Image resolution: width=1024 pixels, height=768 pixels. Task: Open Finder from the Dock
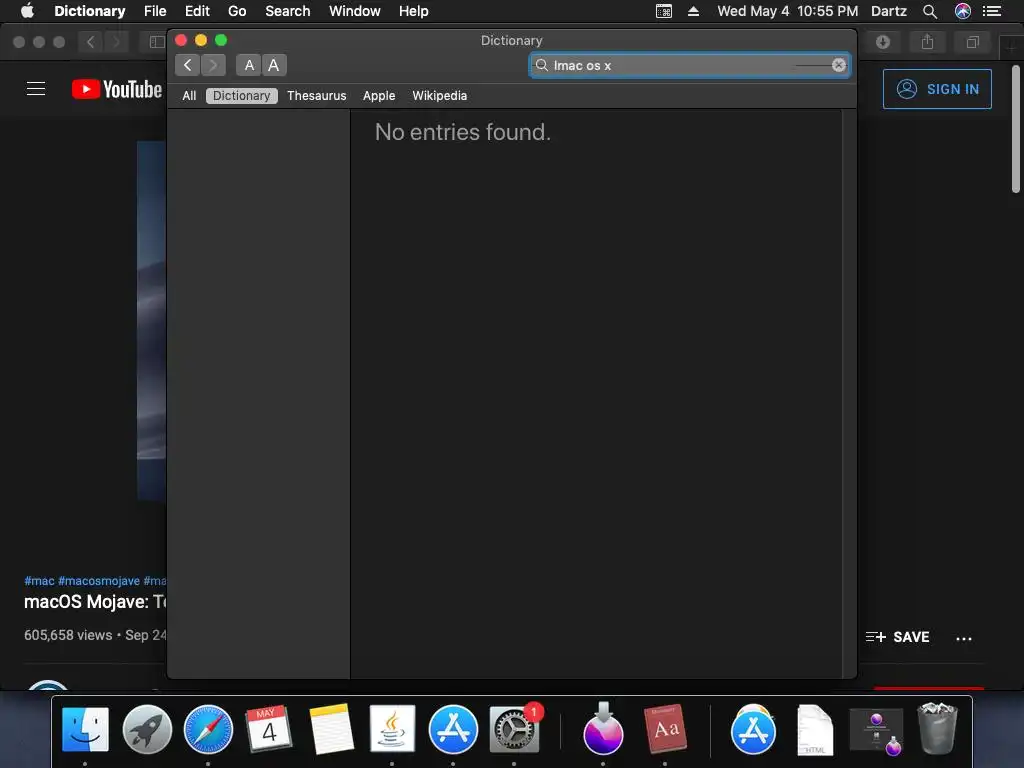pyautogui.click(x=86, y=729)
